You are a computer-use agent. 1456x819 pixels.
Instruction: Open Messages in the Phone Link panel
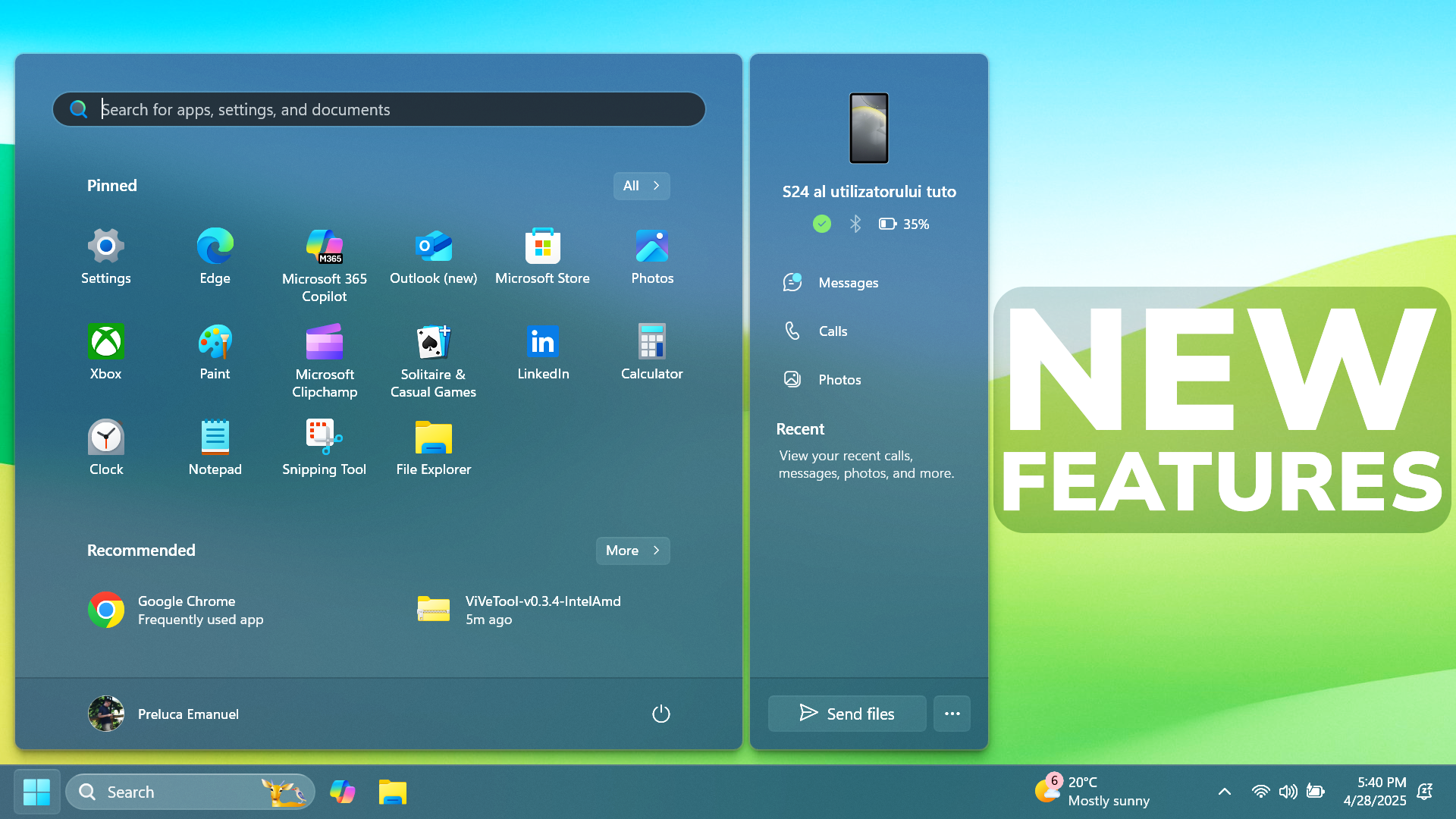click(847, 282)
